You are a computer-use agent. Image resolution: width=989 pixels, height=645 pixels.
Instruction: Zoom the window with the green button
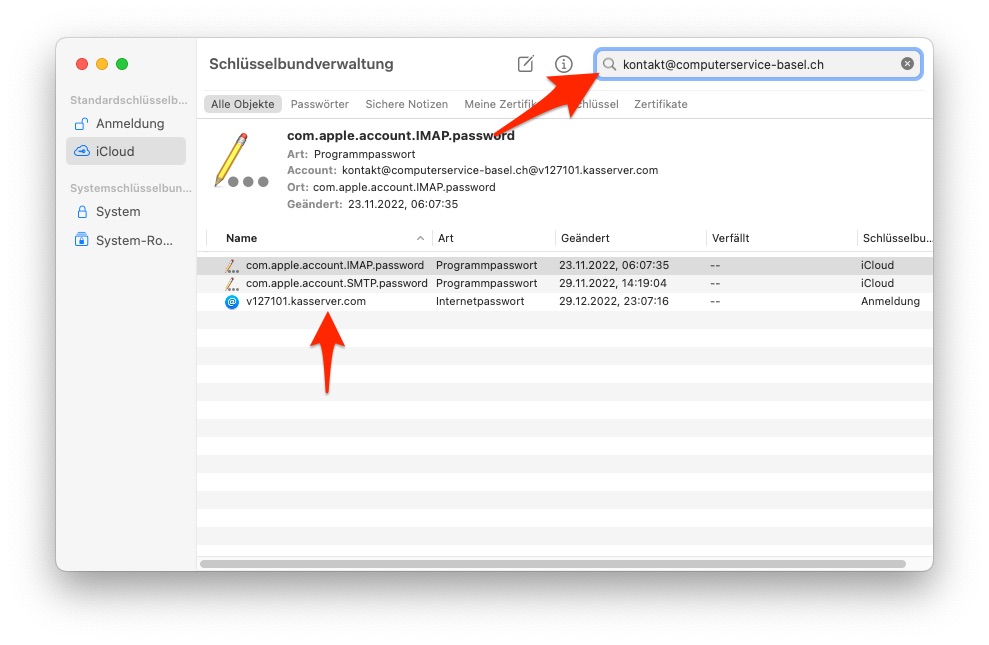(122, 64)
